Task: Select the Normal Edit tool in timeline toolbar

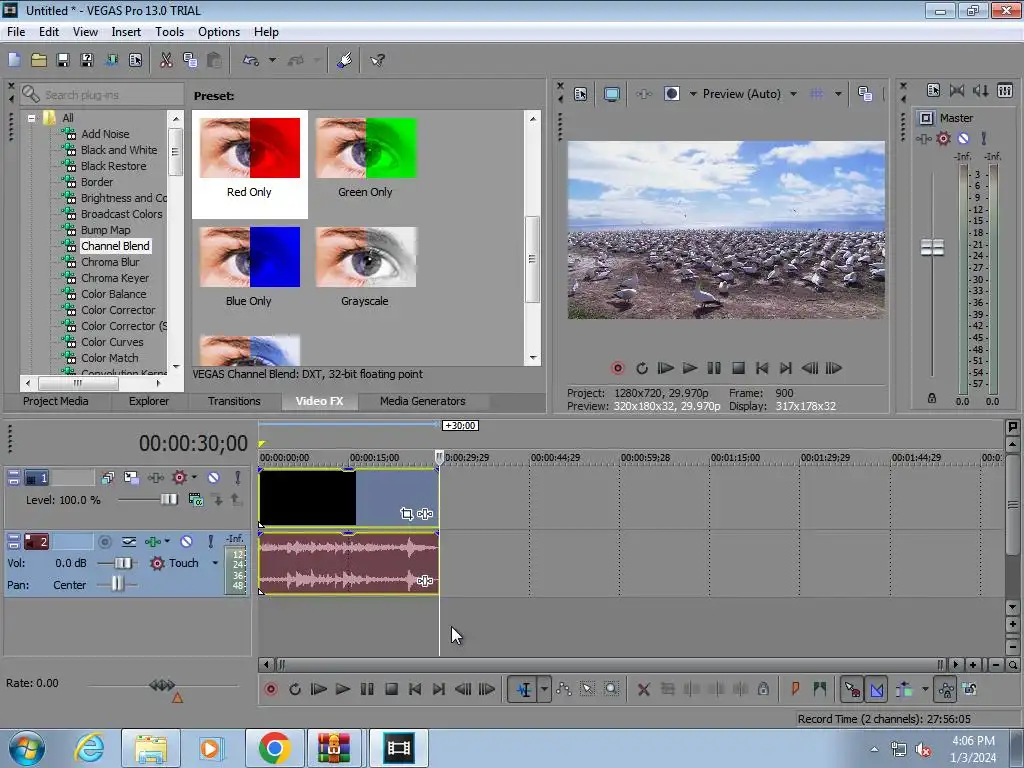Action: pos(524,689)
